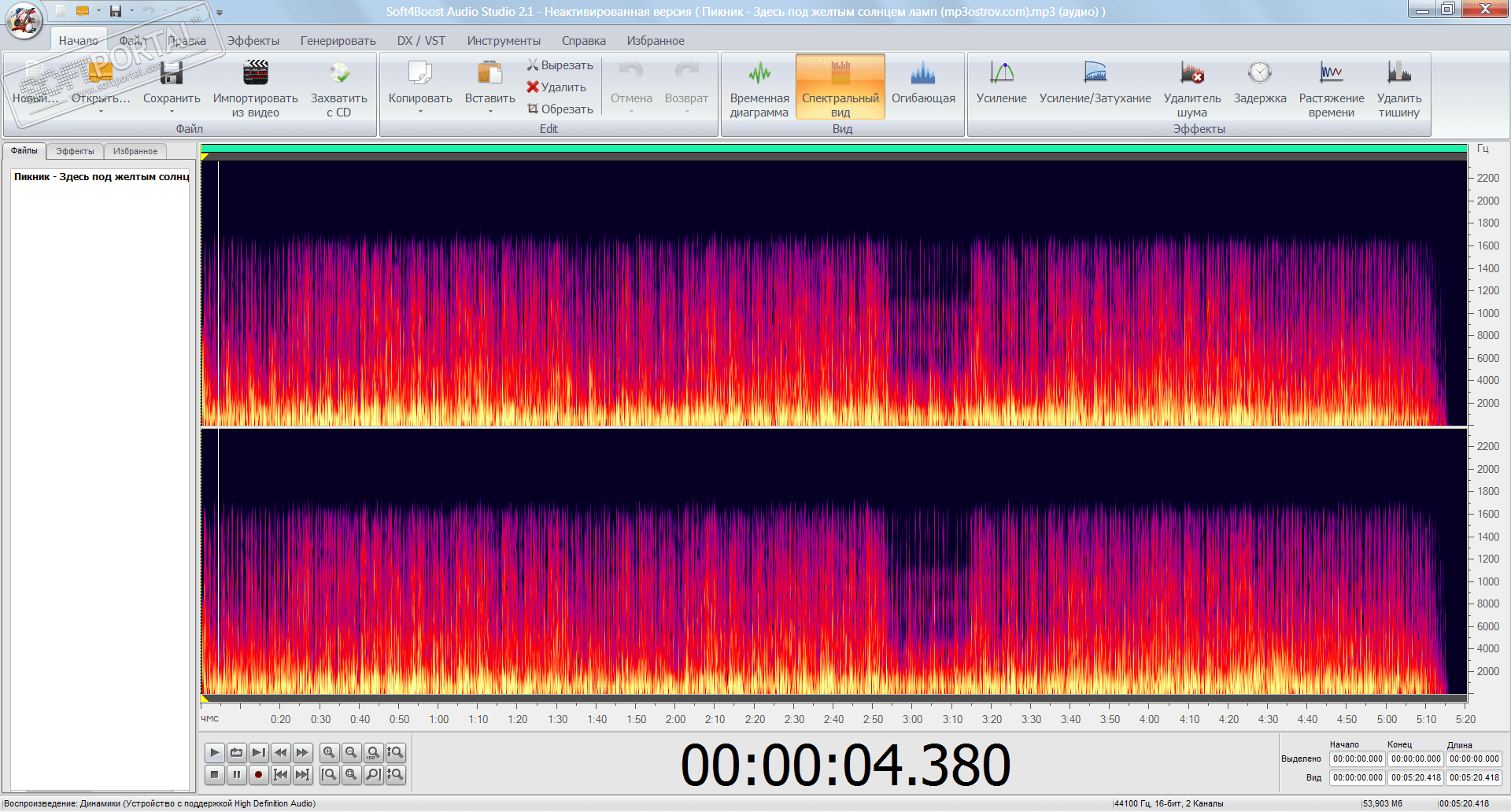Stop playback with the Stop button
This screenshot has height=812, width=1511.
coord(214,775)
